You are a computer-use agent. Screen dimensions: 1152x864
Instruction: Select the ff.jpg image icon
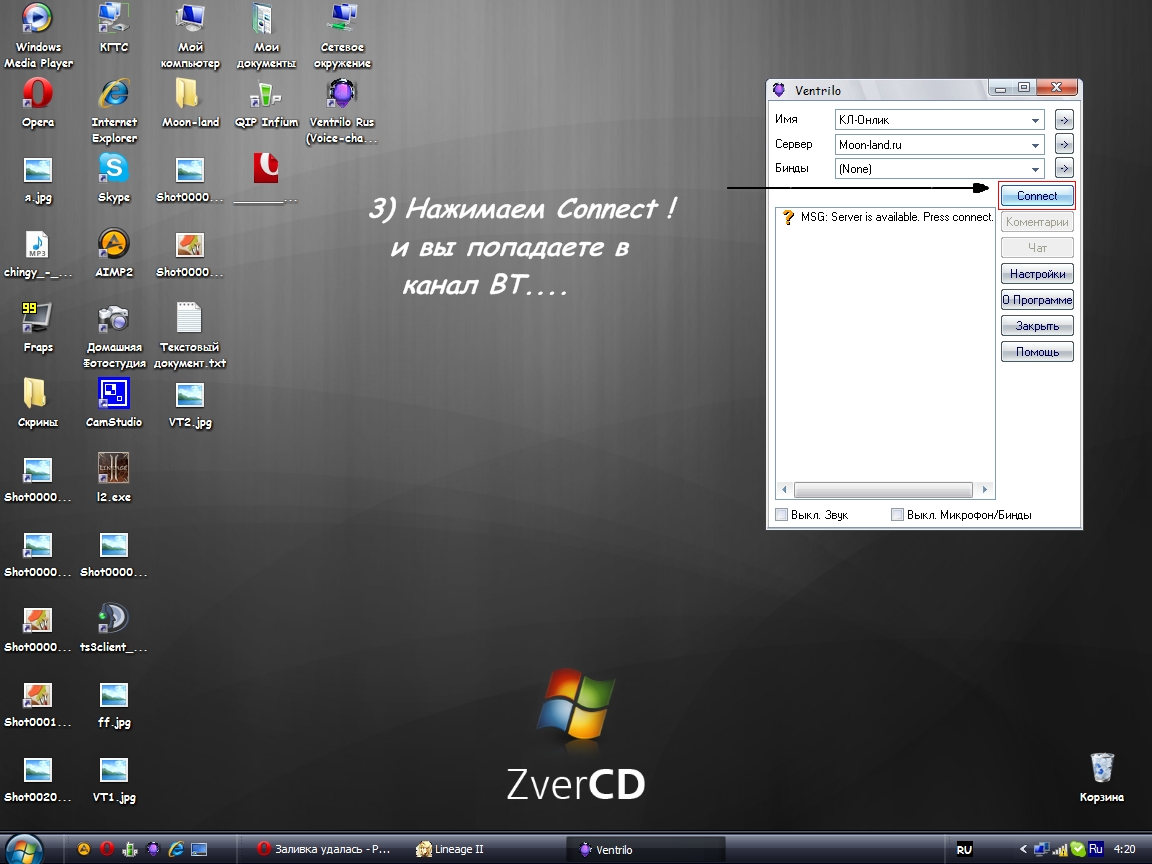114,705
